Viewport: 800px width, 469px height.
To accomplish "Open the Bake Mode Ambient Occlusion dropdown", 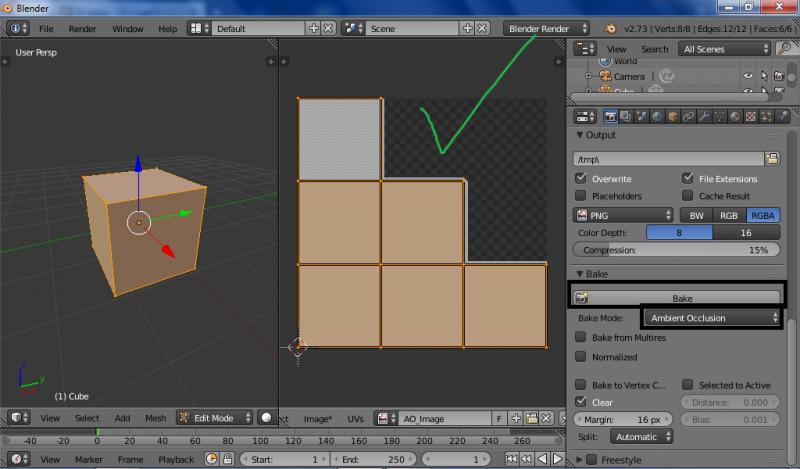I will [x=711, y=318].
